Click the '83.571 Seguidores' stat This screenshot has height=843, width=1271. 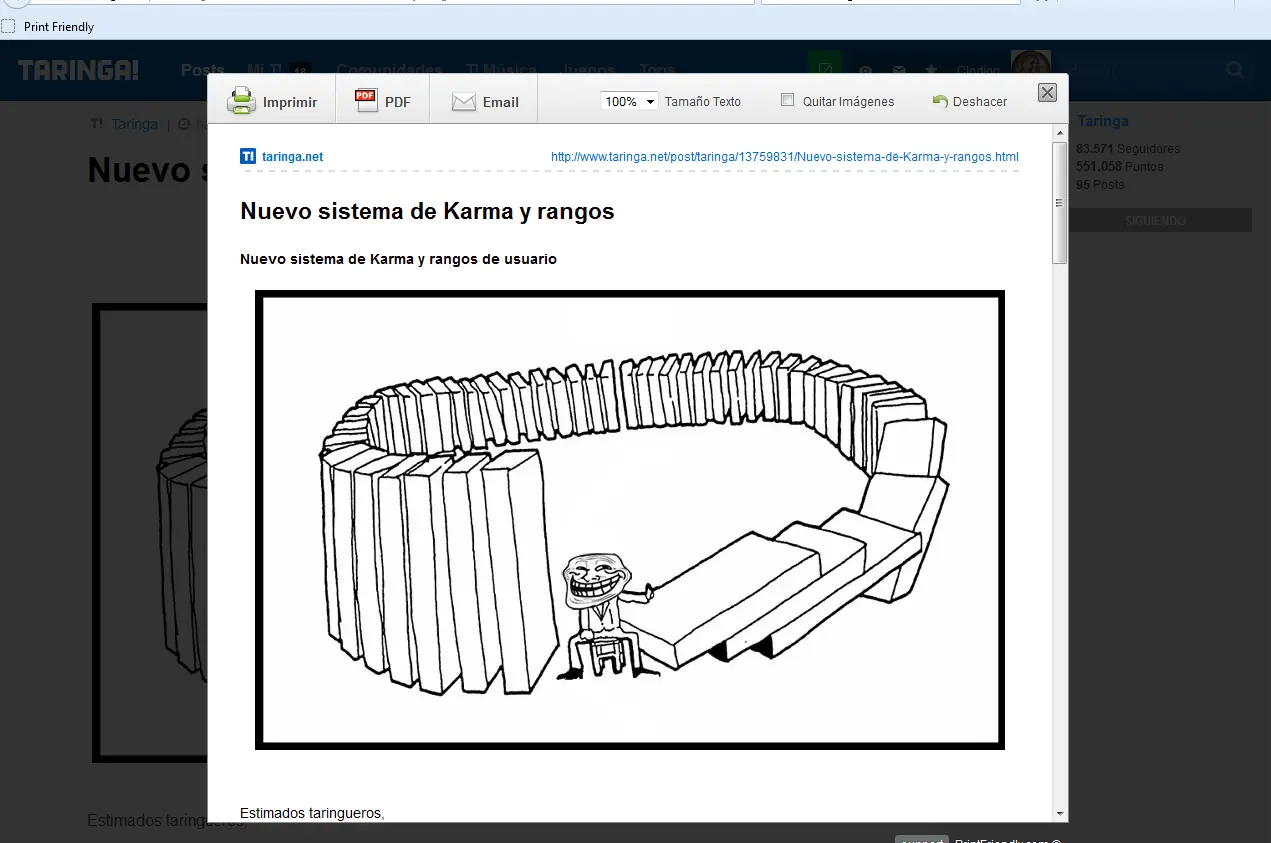pyautogui.click(x=1128, y=149)
